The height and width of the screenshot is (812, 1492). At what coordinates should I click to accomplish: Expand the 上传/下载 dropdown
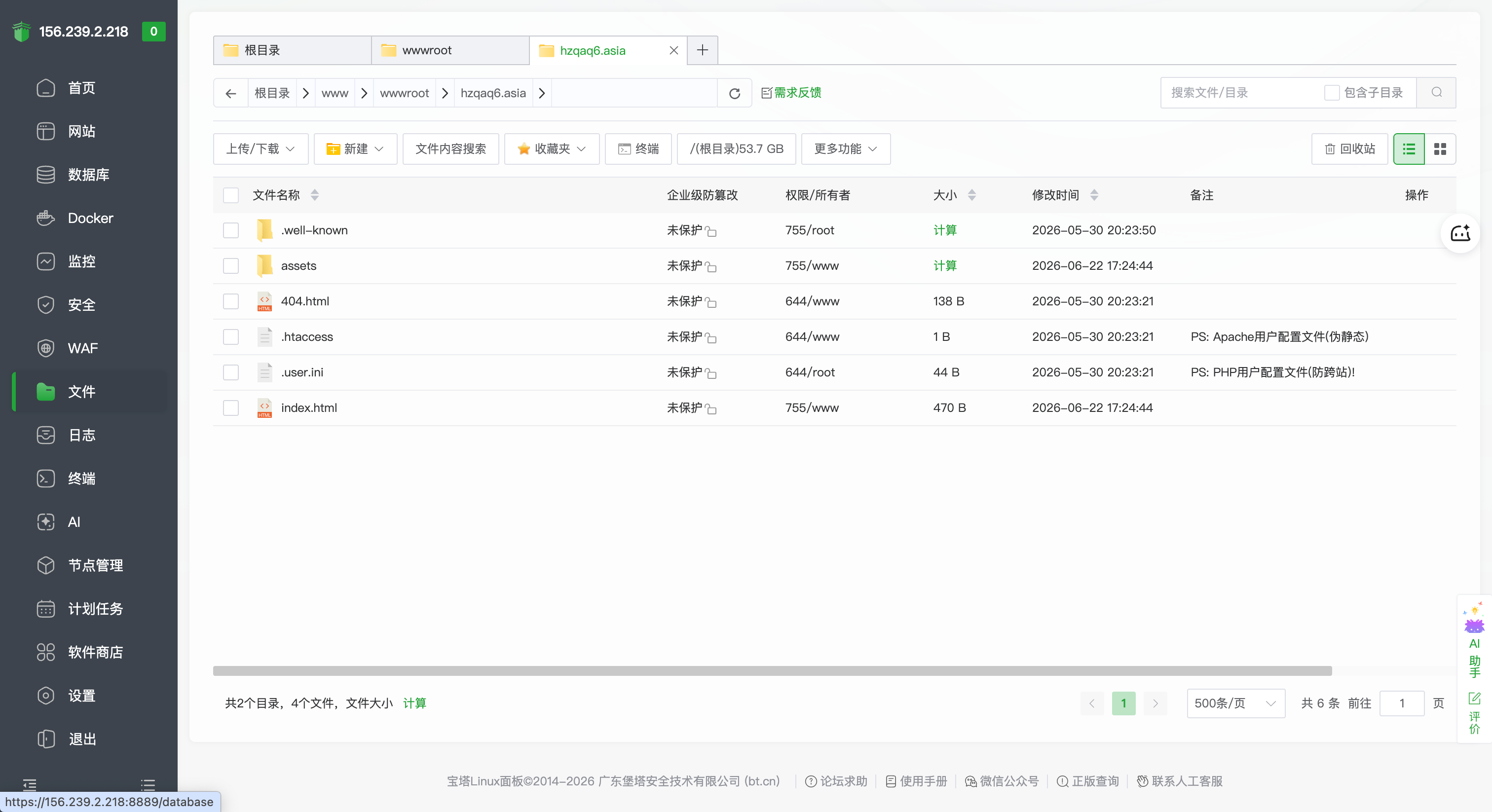point(261,149)
